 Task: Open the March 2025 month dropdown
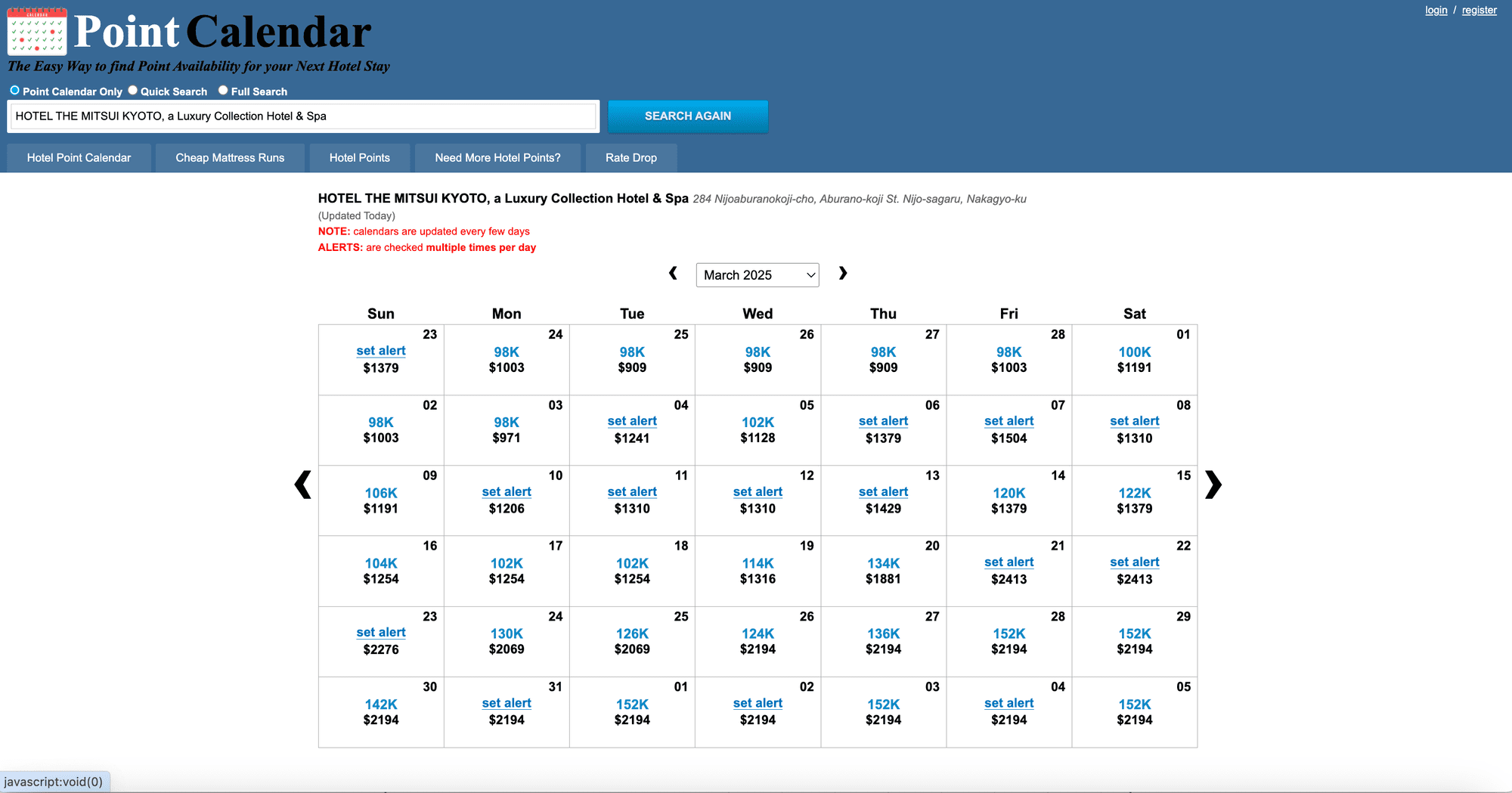(x=758, y=275)
